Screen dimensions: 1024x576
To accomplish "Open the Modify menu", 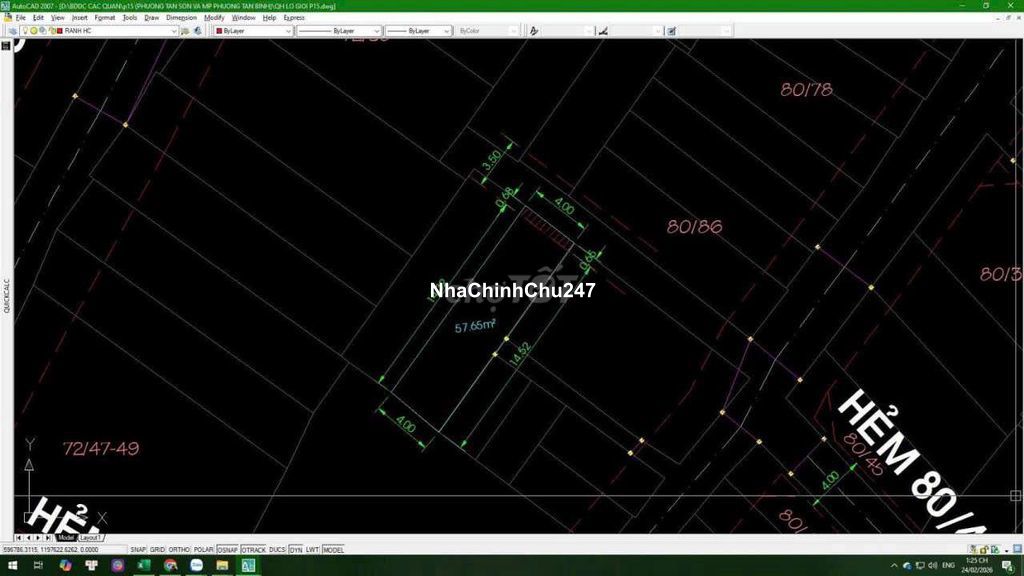I will click(x=214, y=18).
